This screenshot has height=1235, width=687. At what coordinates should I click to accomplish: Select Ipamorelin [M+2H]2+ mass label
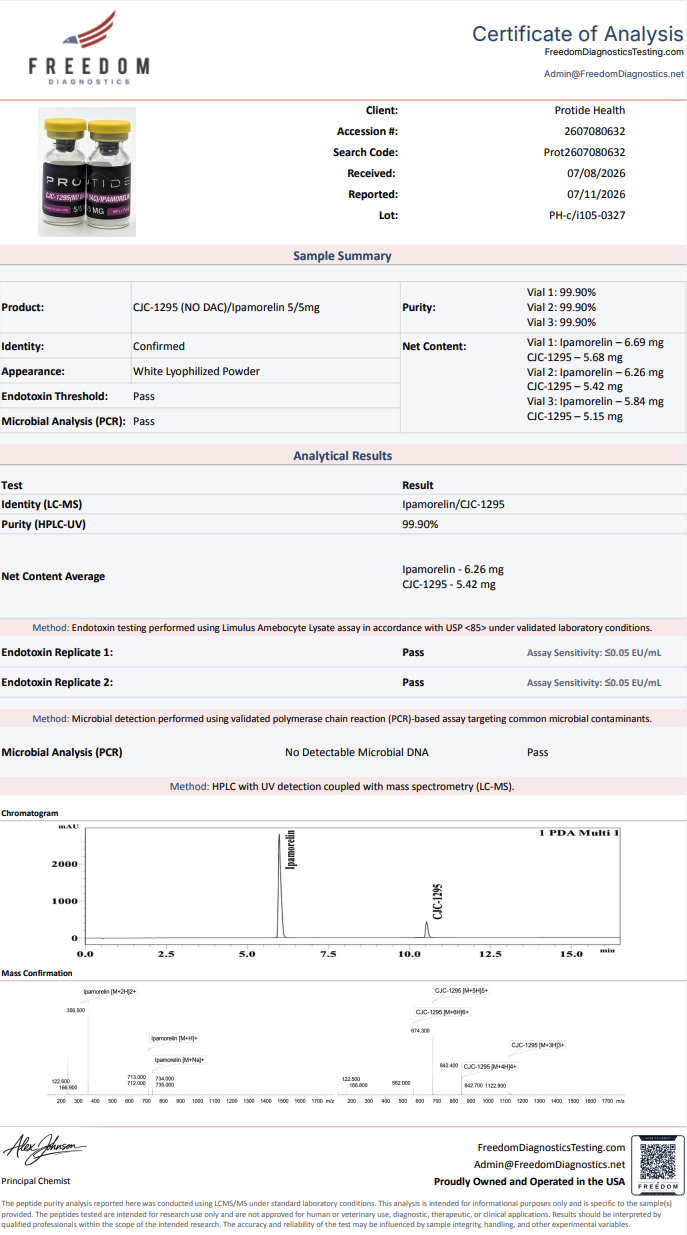(110, 991)
